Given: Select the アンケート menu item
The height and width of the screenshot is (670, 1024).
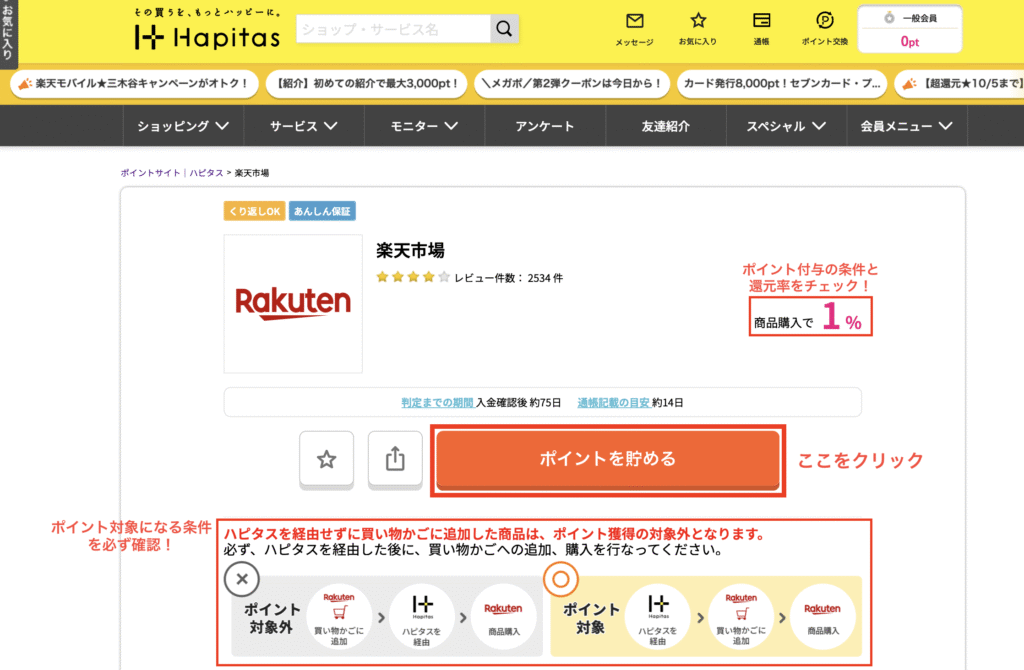Looking at the screenshot, I should (545, 126).
